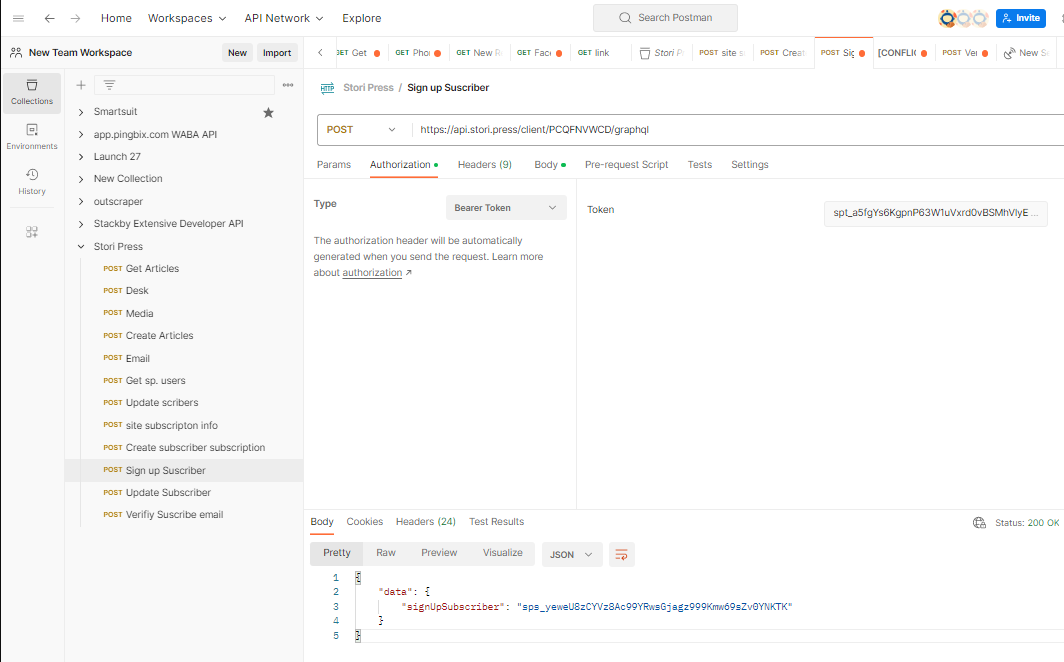Open the Test Results tab

[497, 522]
